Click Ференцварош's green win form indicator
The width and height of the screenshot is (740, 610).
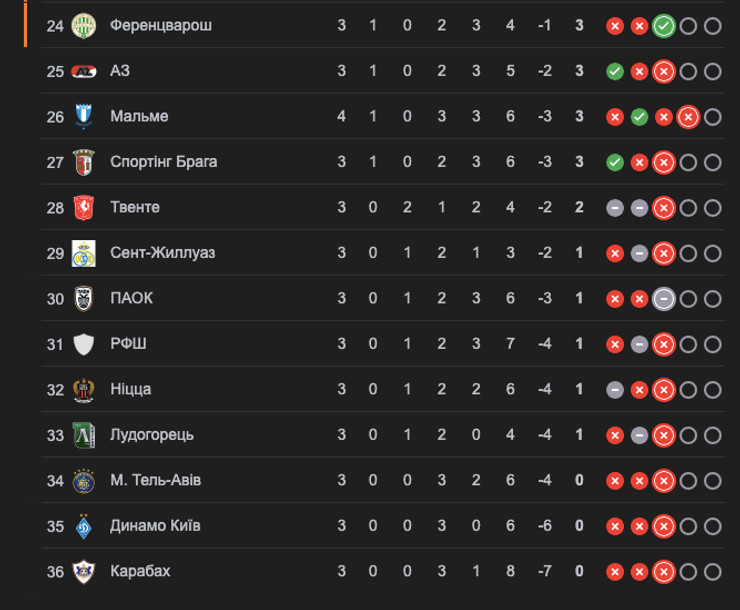(x=663, y=26)
